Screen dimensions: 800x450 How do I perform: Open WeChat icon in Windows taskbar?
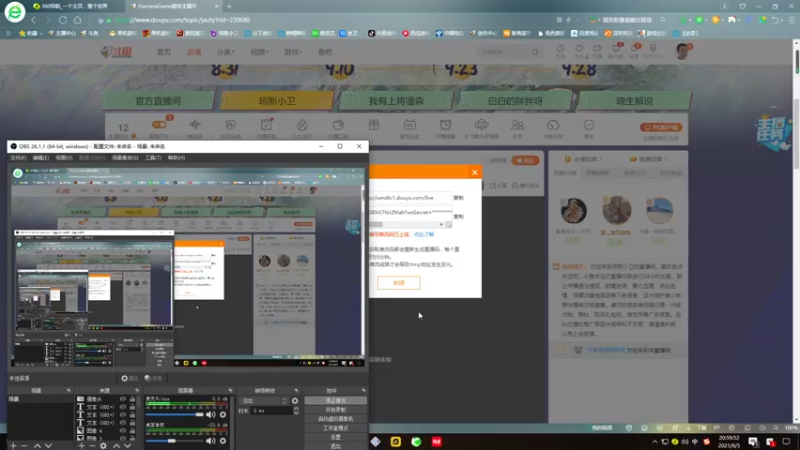416,442
